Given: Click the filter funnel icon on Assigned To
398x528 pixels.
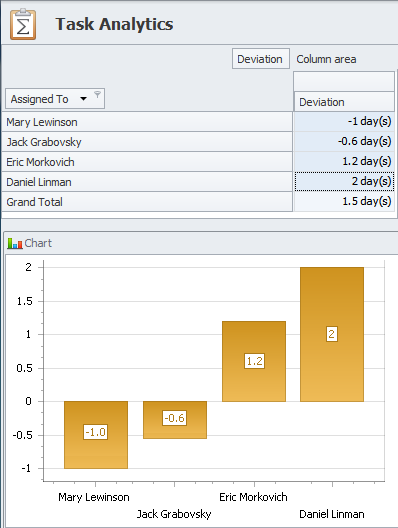Looking at the screenshot, I should coord(97,95).
